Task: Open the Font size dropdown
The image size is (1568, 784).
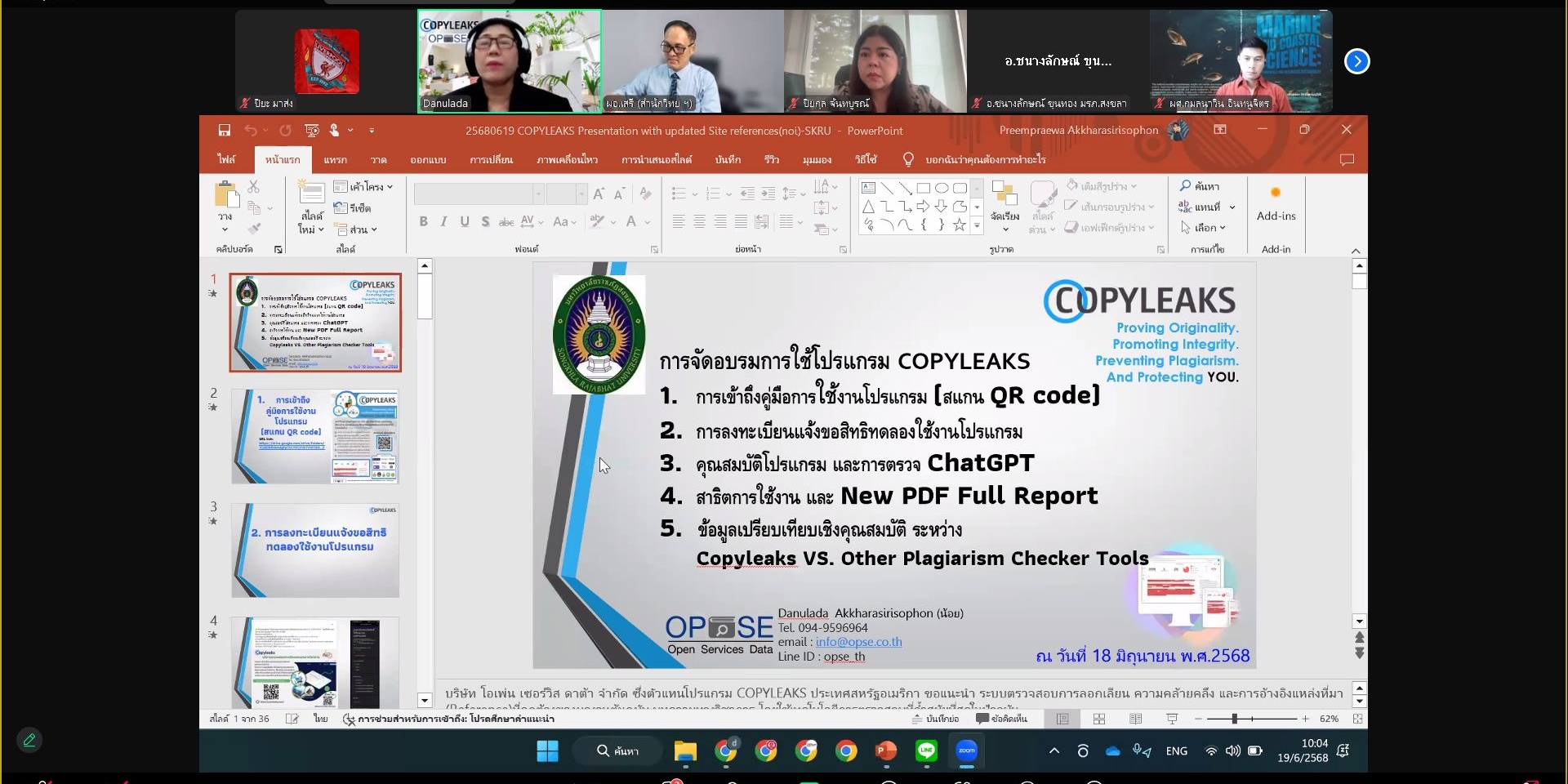Action: (581, 194)
